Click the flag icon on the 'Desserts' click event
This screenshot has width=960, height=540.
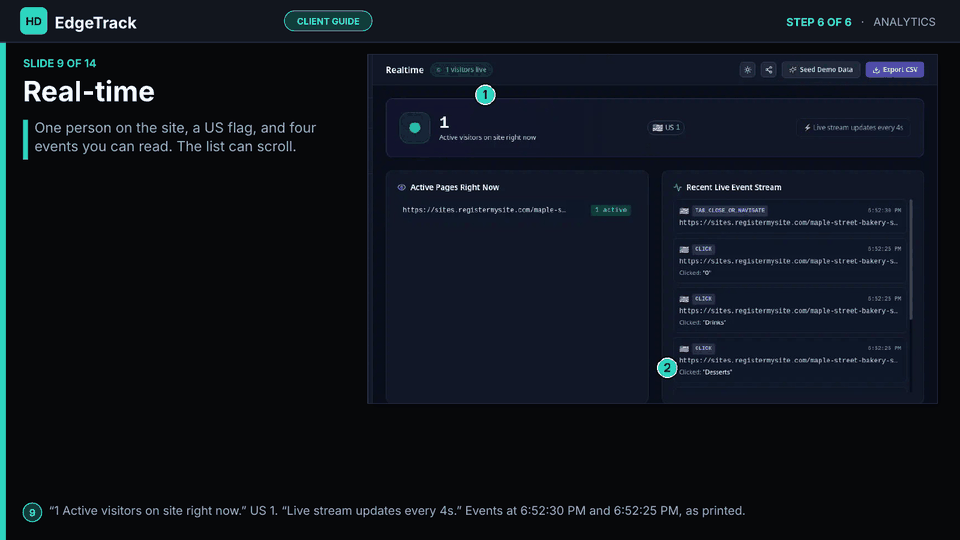684,349
